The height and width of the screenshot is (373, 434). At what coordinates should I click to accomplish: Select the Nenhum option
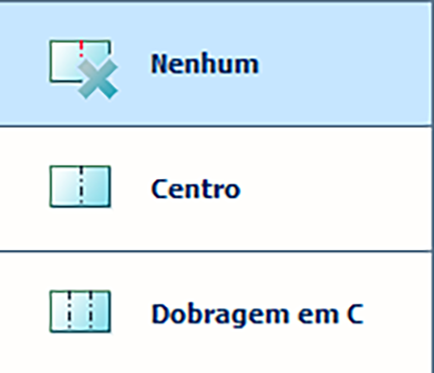(x=216, y=64)
